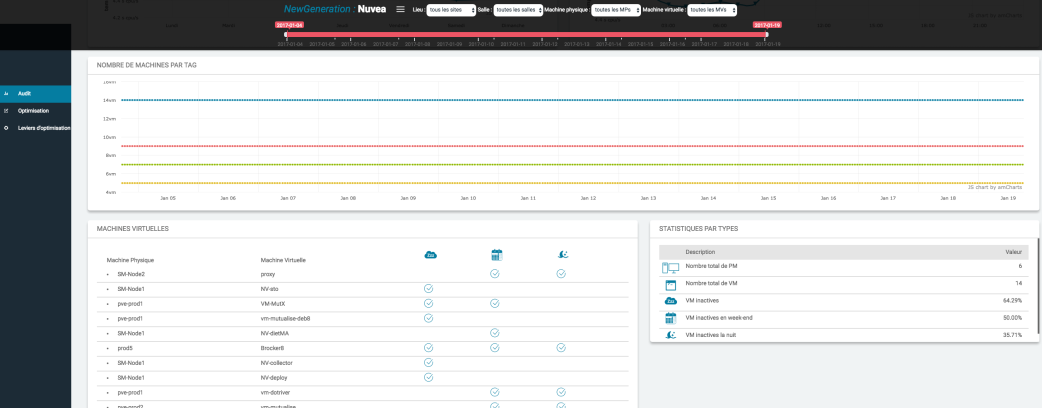Click the inactive VM cloud column icon

tap(431, 255)
